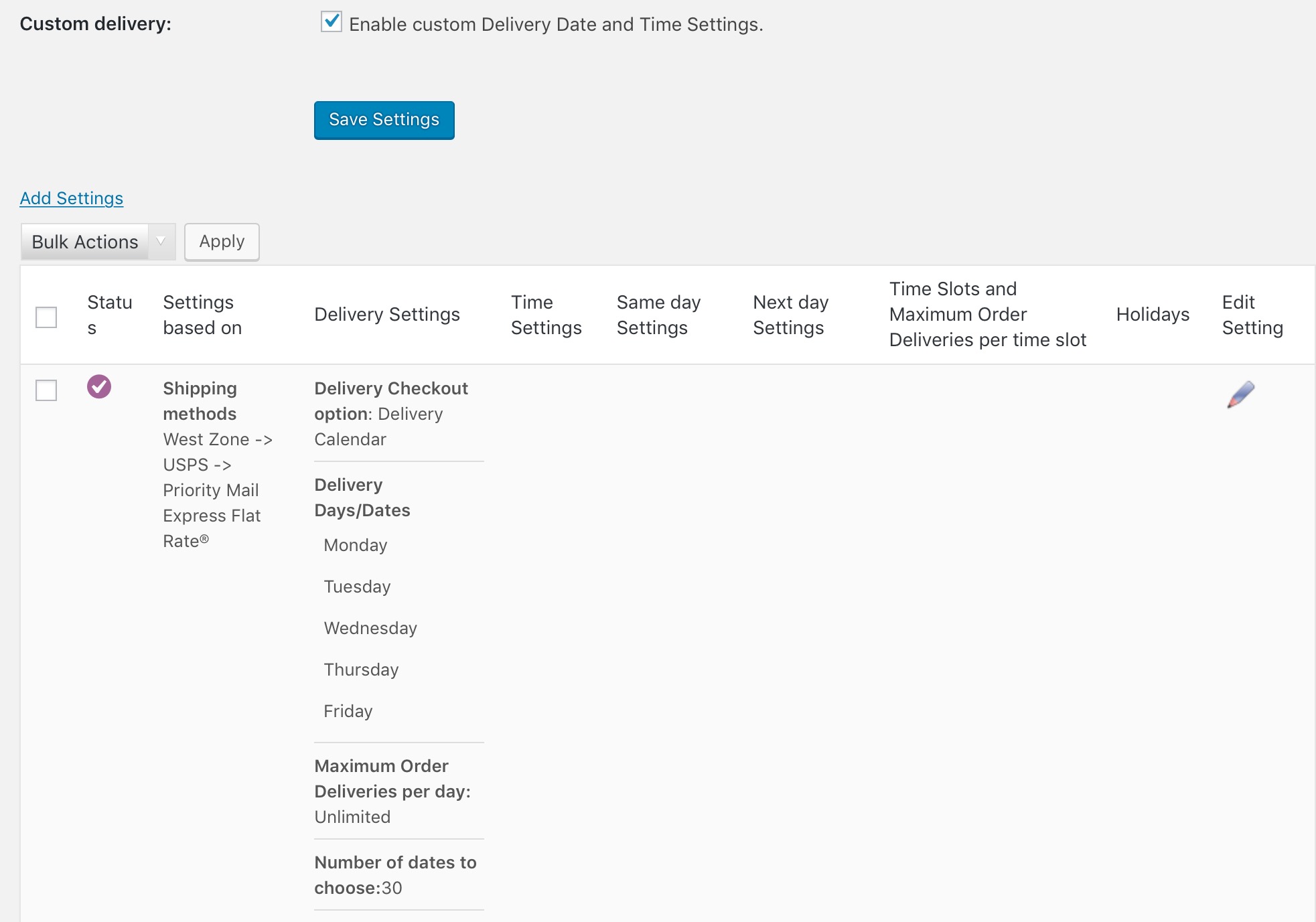
Task: Click the Delivery Settings column header
Action: point(386,315)
